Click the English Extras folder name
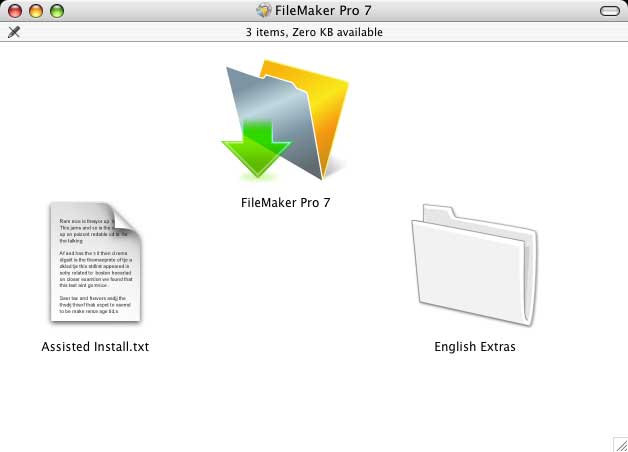The height and width of the screenshot is (452, 628). point(475,346)
